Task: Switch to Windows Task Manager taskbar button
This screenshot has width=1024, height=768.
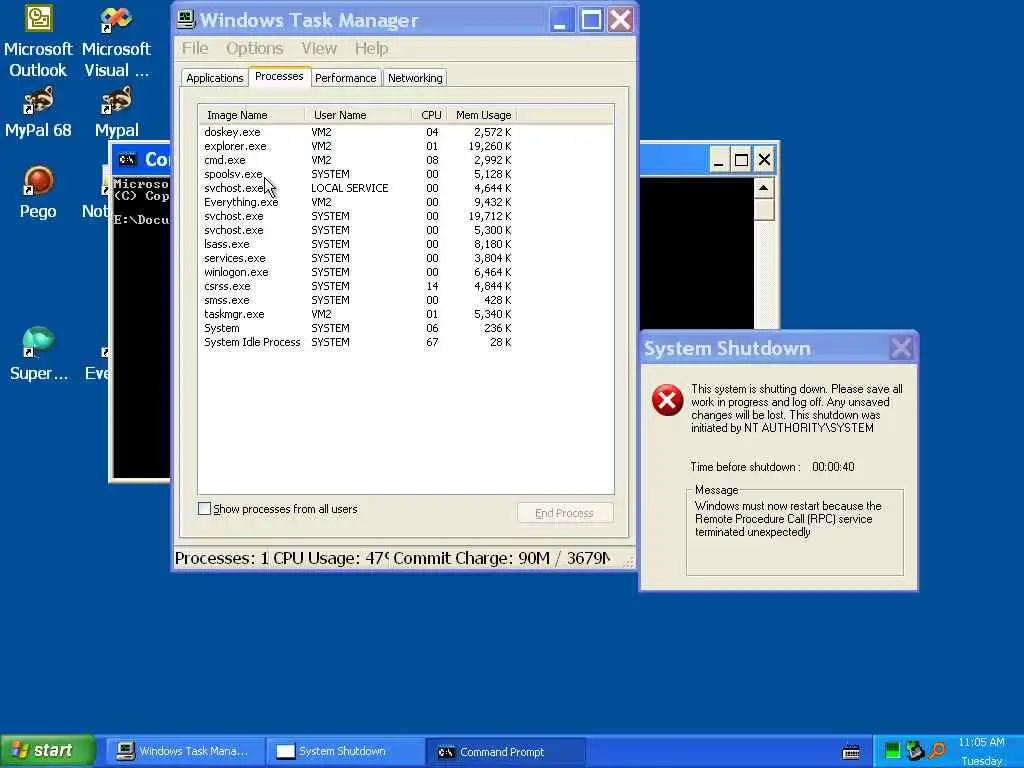Action: pos(185,752)
